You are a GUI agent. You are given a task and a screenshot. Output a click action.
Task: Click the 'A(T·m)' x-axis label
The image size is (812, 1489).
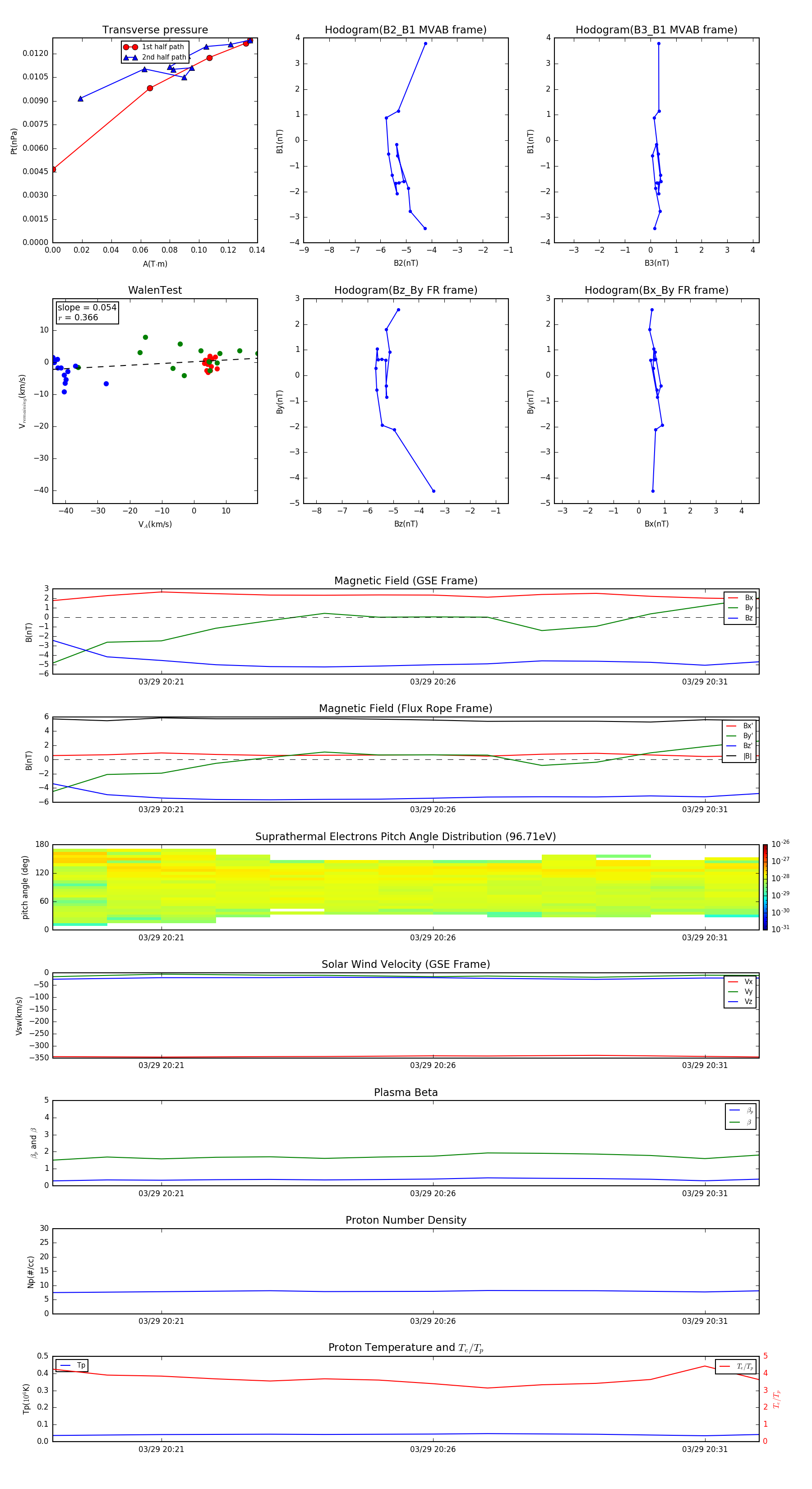(x=155, y=264)
